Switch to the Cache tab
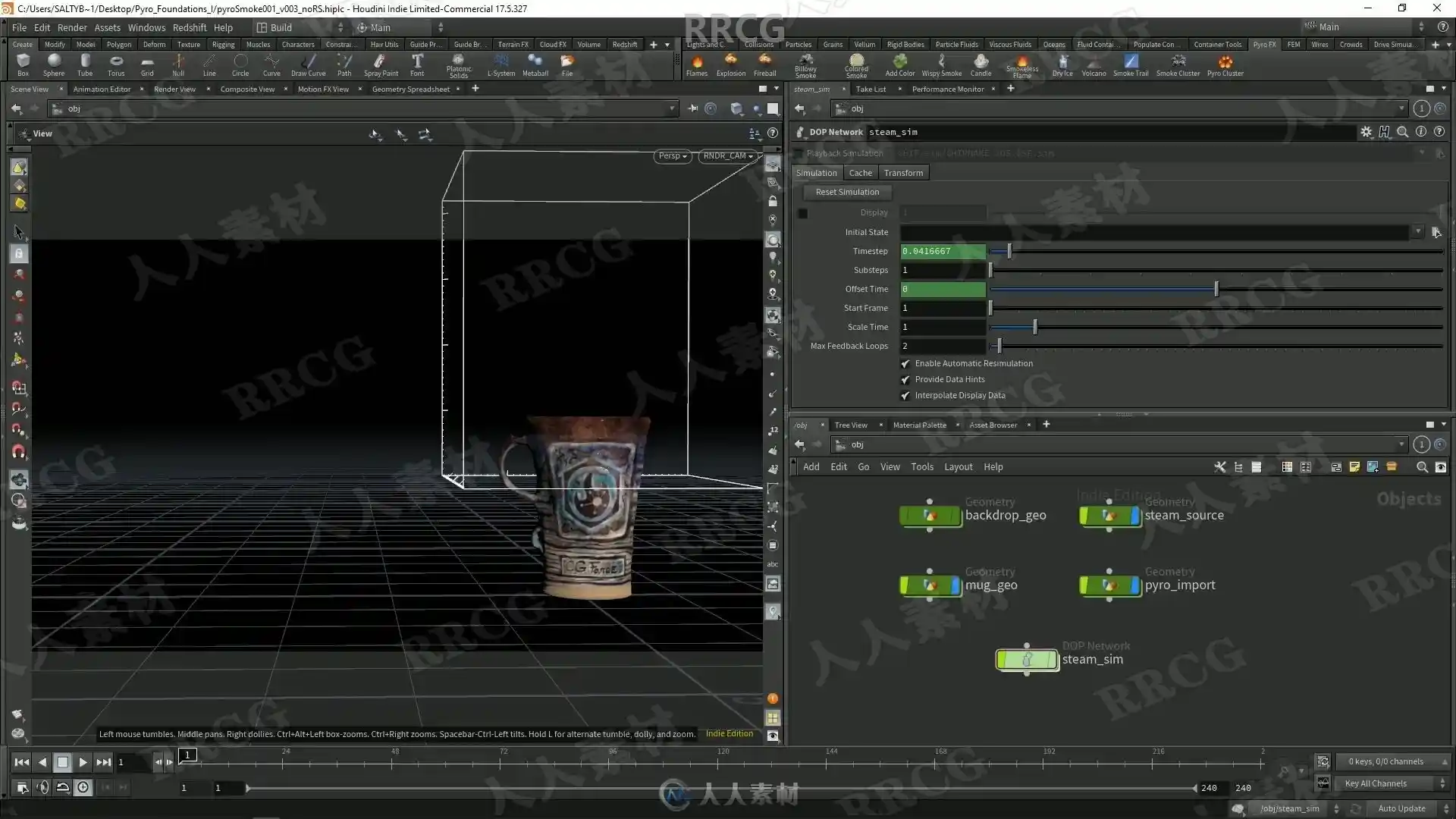 point(860,173)
